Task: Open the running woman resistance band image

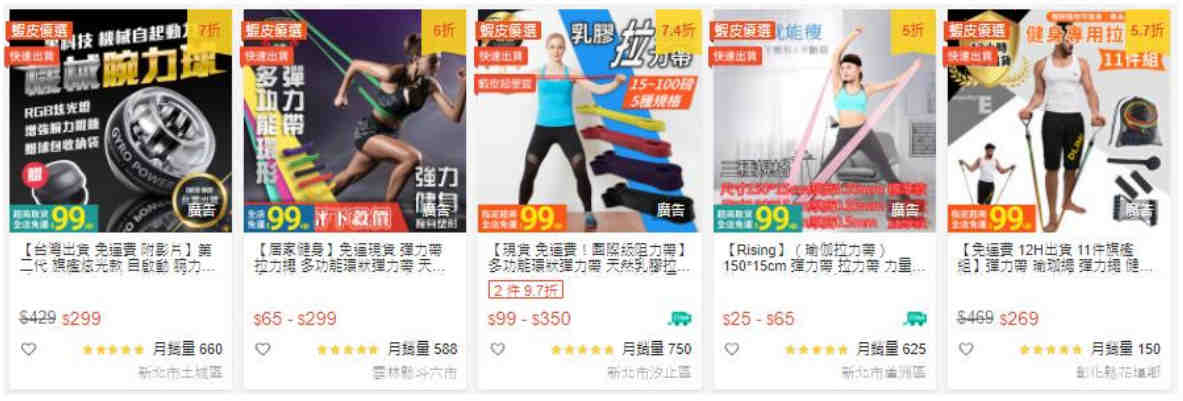Action: point(355,121)
